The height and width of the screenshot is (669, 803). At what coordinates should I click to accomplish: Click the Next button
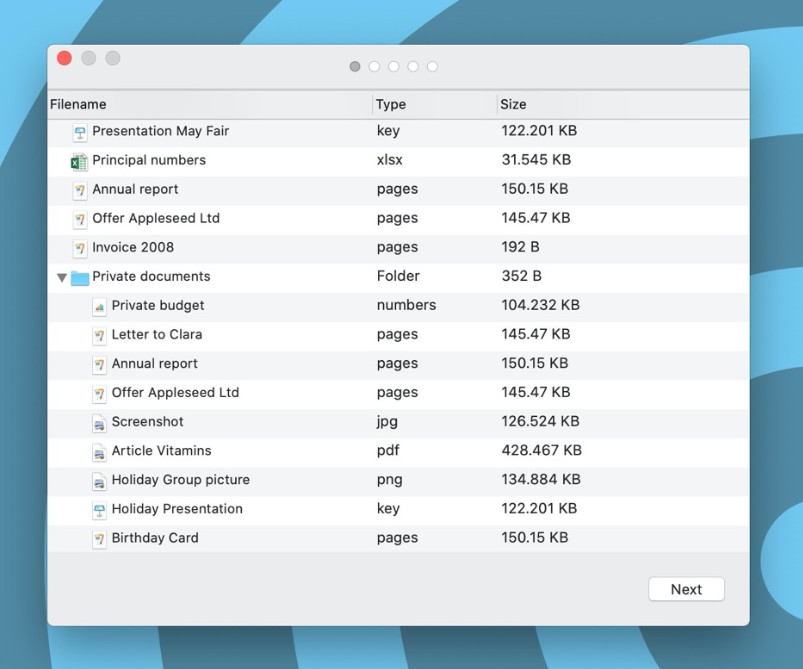(x=686, y=589)
